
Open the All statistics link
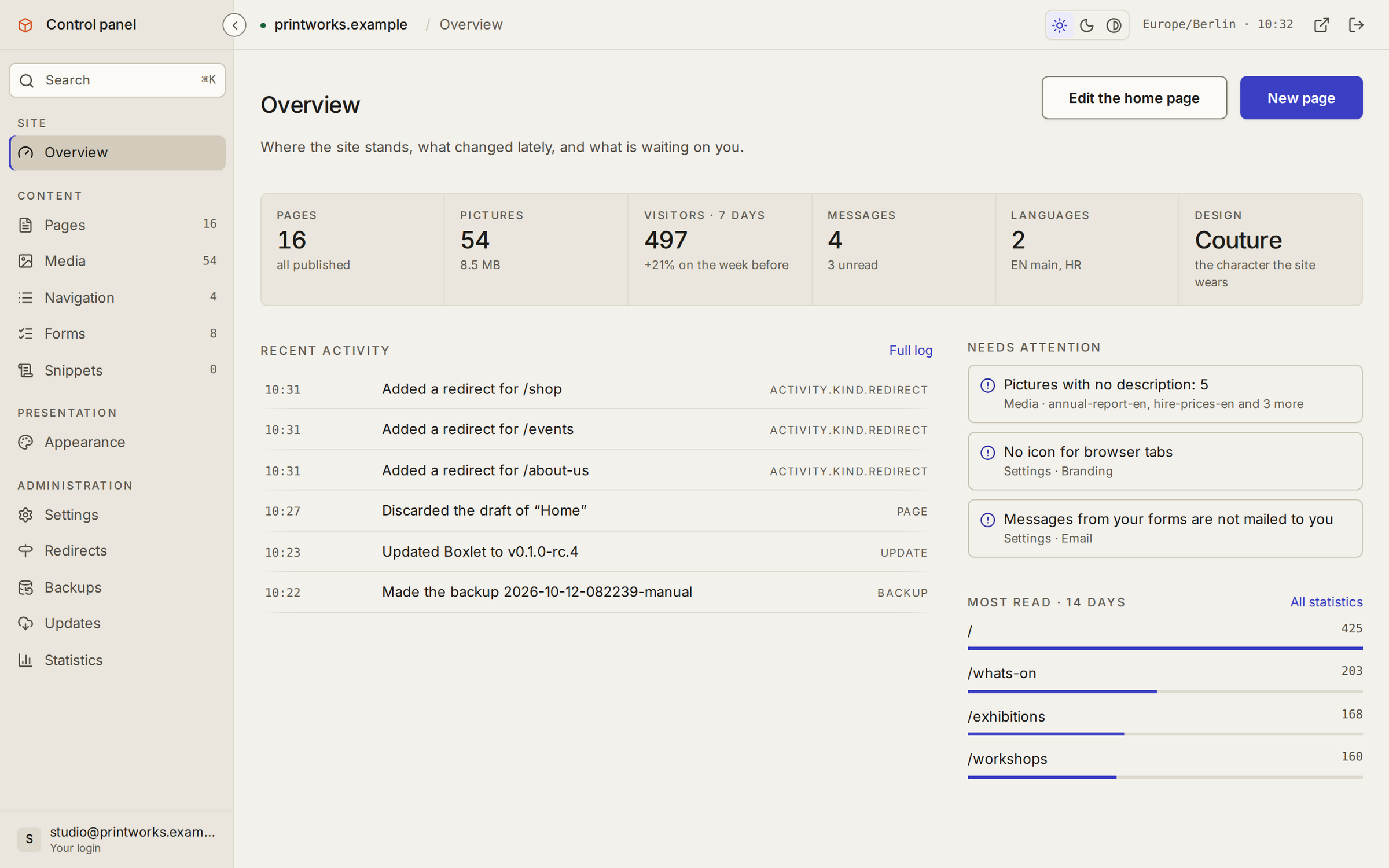(x=1326, y=602)
